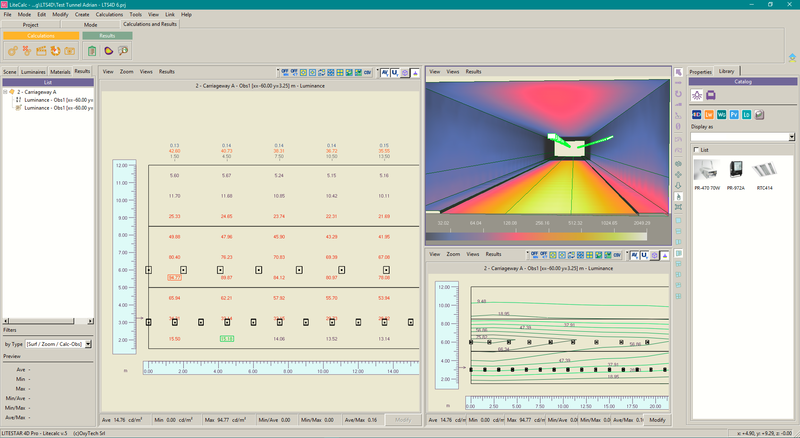Viewport: 800px width, 438px height.
Task: Click the isoline curve results icon
Action: tap(108, 51)
